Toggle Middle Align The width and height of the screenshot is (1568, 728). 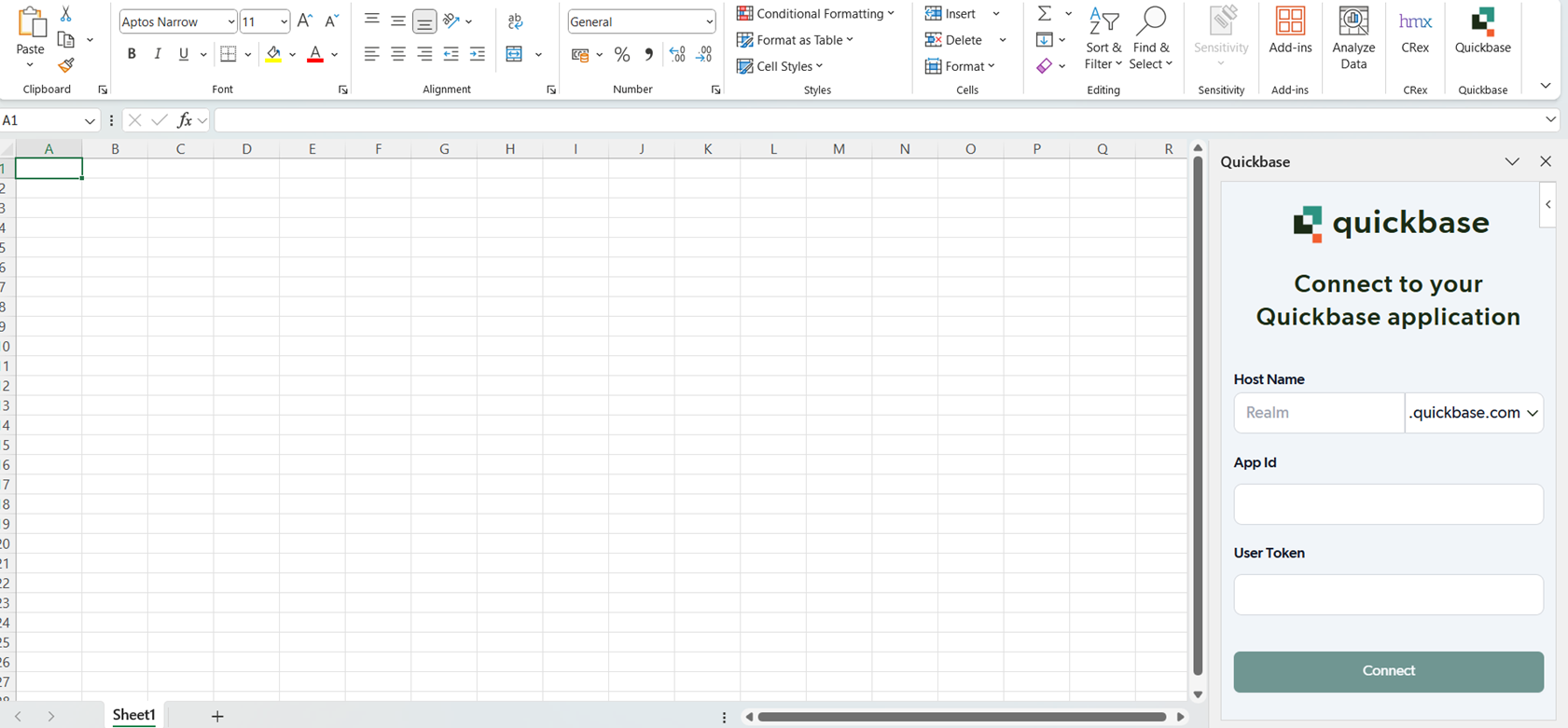point(398,21)
